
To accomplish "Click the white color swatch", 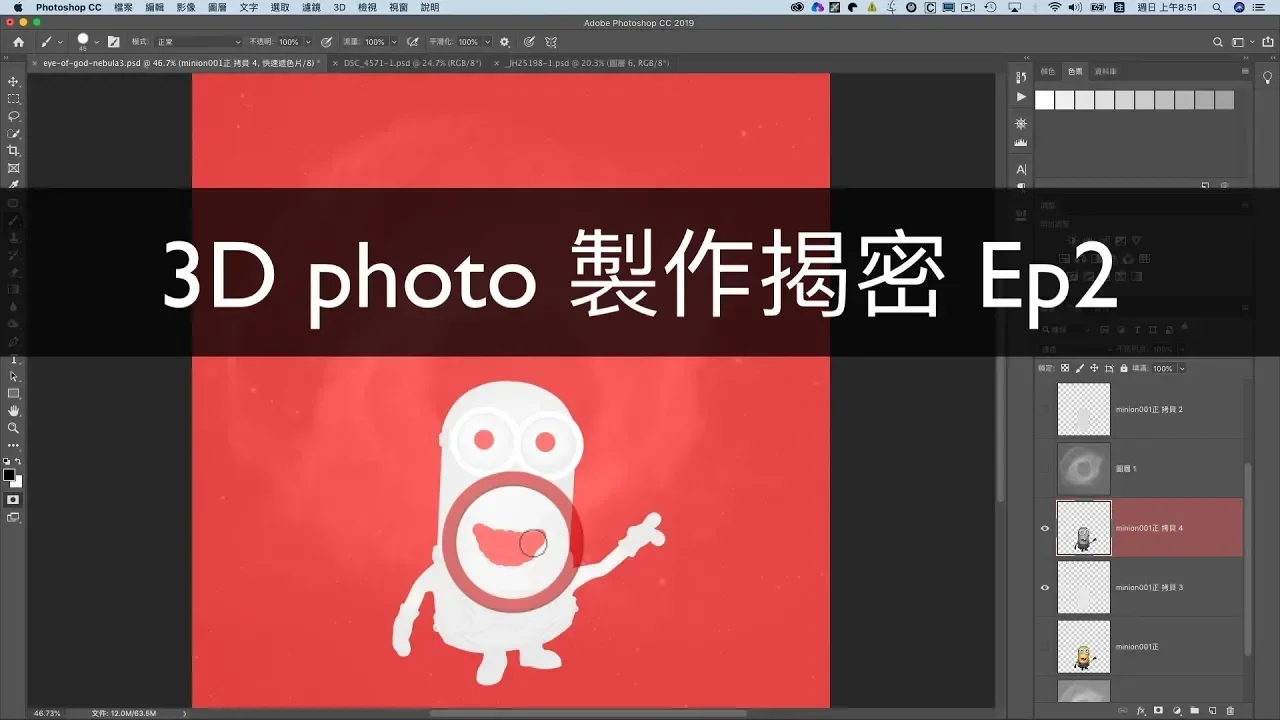I will point(1045,100).
